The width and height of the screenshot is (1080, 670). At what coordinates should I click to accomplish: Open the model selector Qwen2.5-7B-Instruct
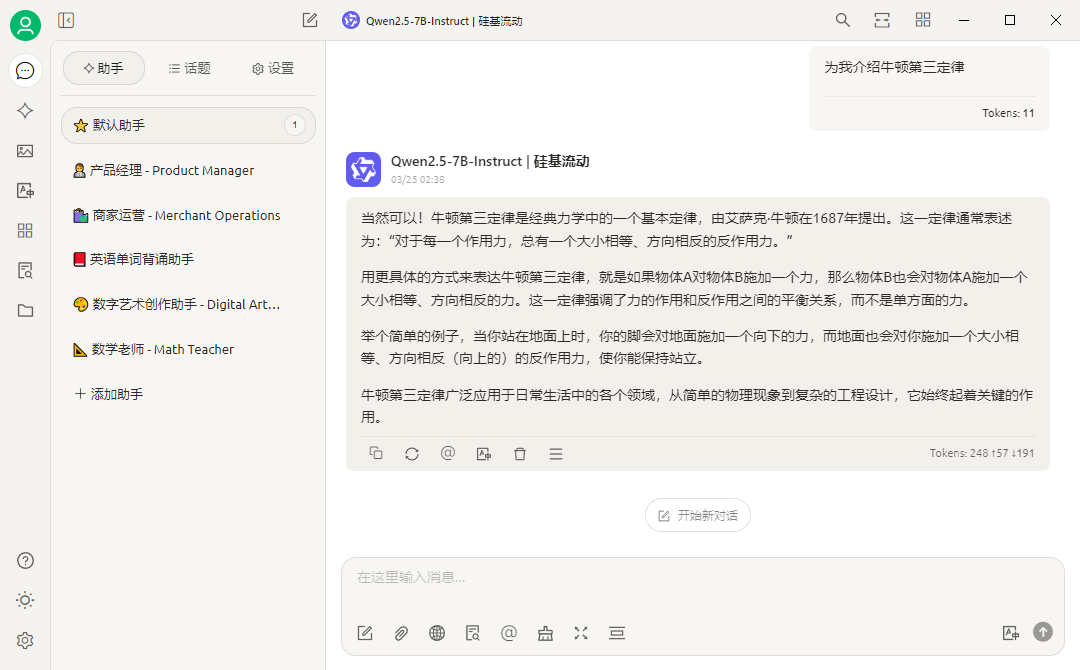(x=434, y=19)
